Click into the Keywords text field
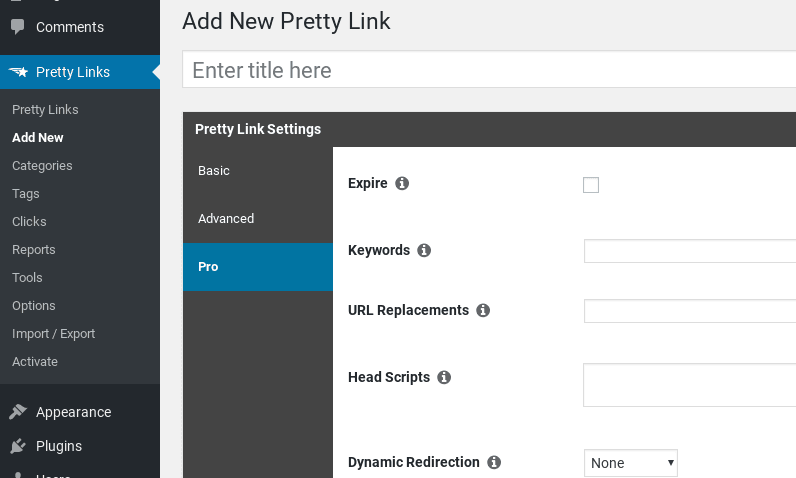796x478 pixels. (690, 251)
